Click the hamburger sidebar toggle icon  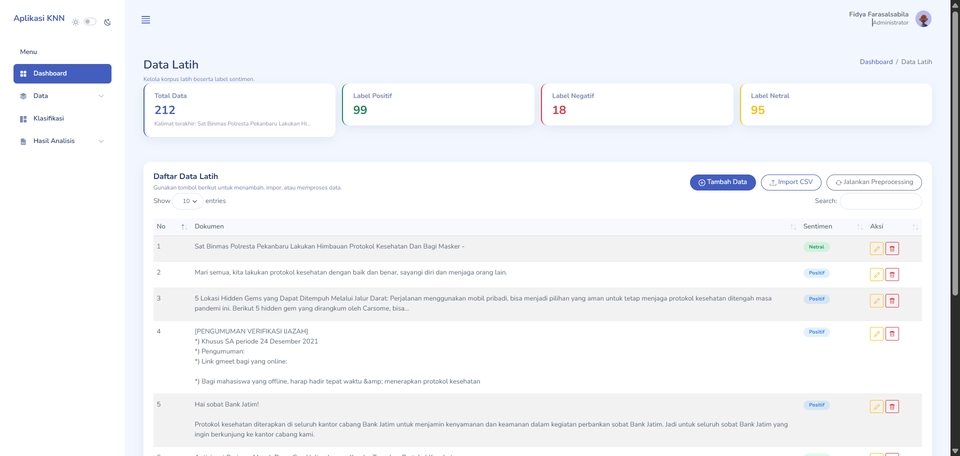point(146,20)
